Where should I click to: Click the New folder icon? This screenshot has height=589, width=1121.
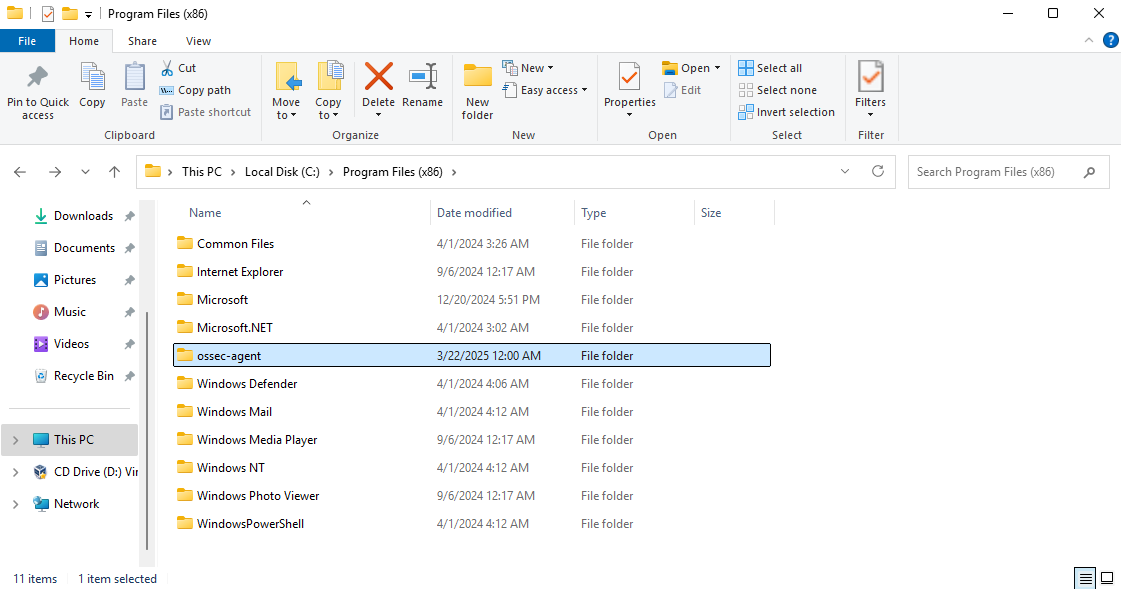point(477,78)
